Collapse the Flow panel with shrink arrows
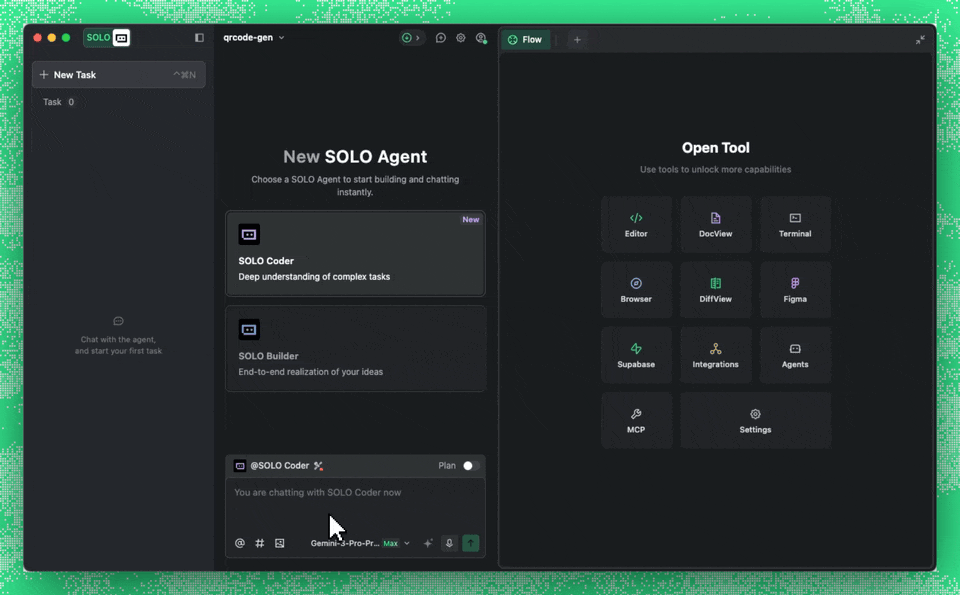Image resolution: width=960 pixels, height=595 pixels. [x=920, y=40]
